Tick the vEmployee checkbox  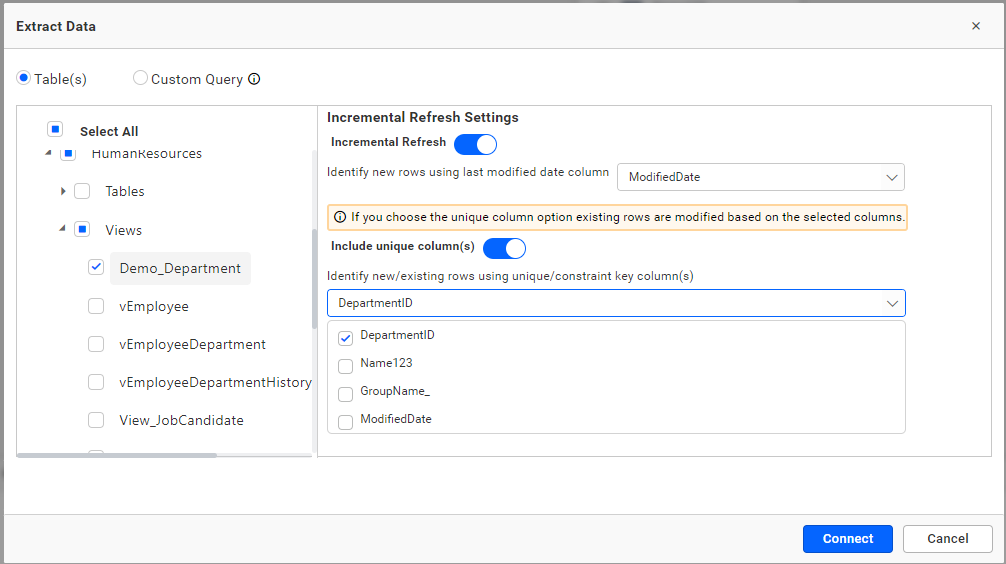(x=96, y=306)
